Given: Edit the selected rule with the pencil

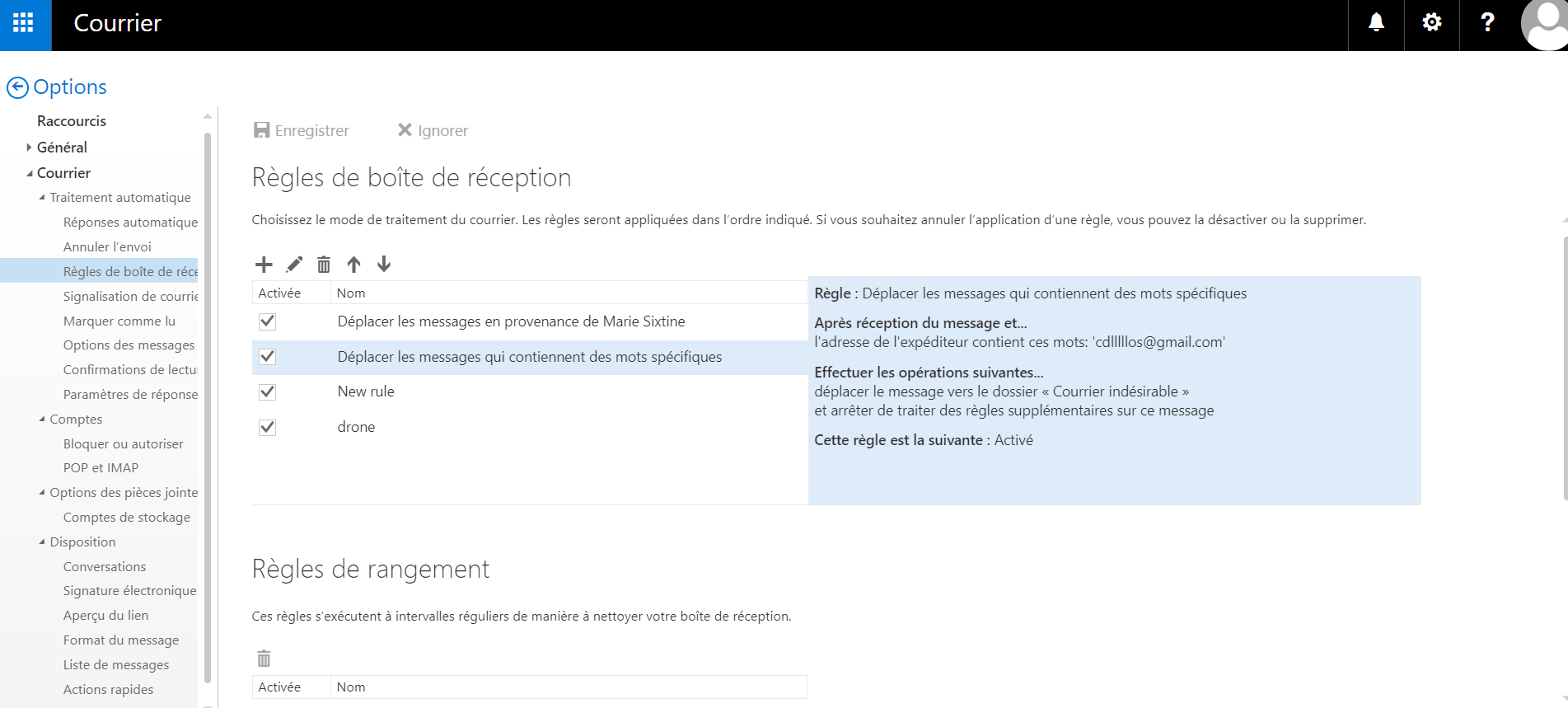Looking at the screenshot, I should click(x=294, y=265).
